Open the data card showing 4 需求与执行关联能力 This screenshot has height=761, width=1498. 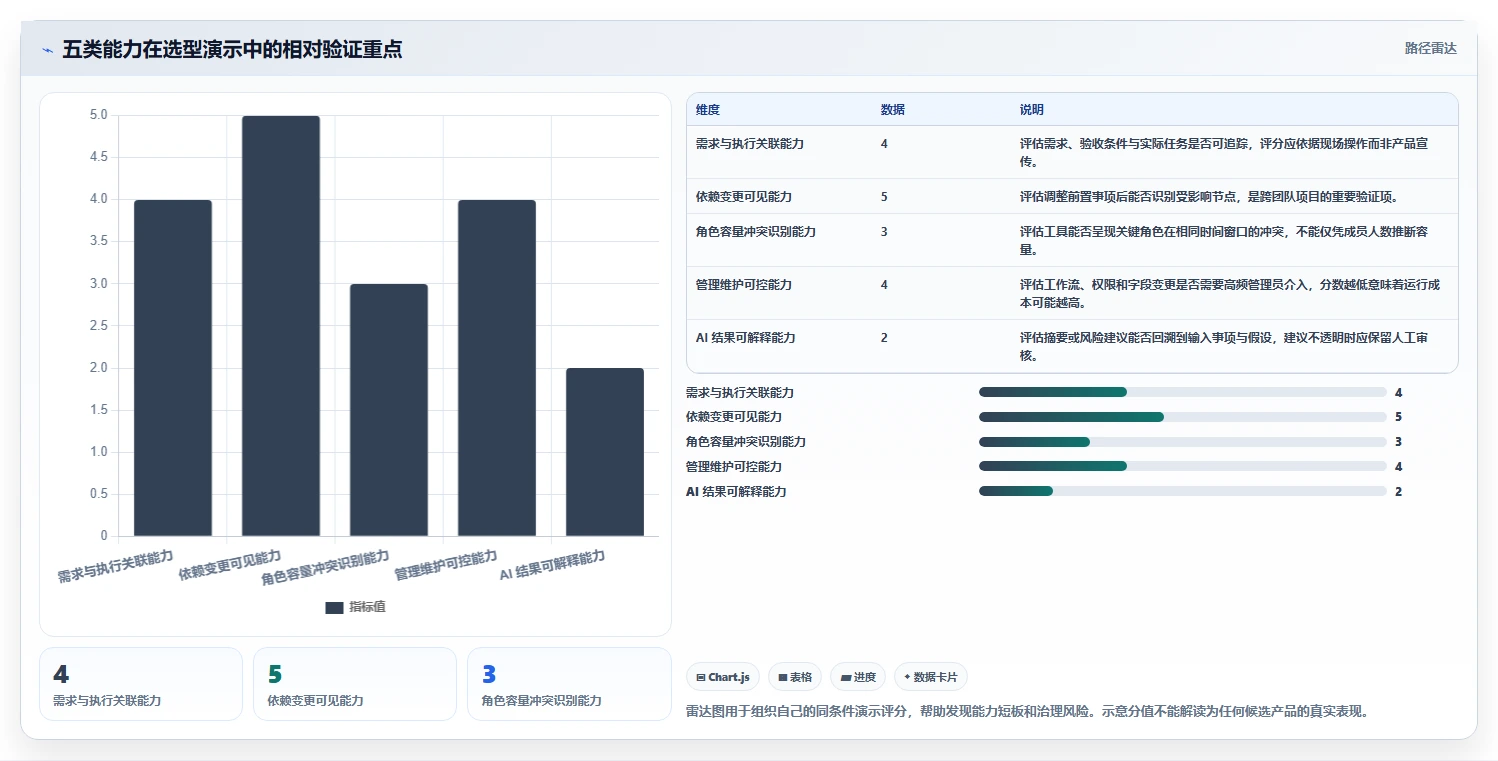click(141, 684)
